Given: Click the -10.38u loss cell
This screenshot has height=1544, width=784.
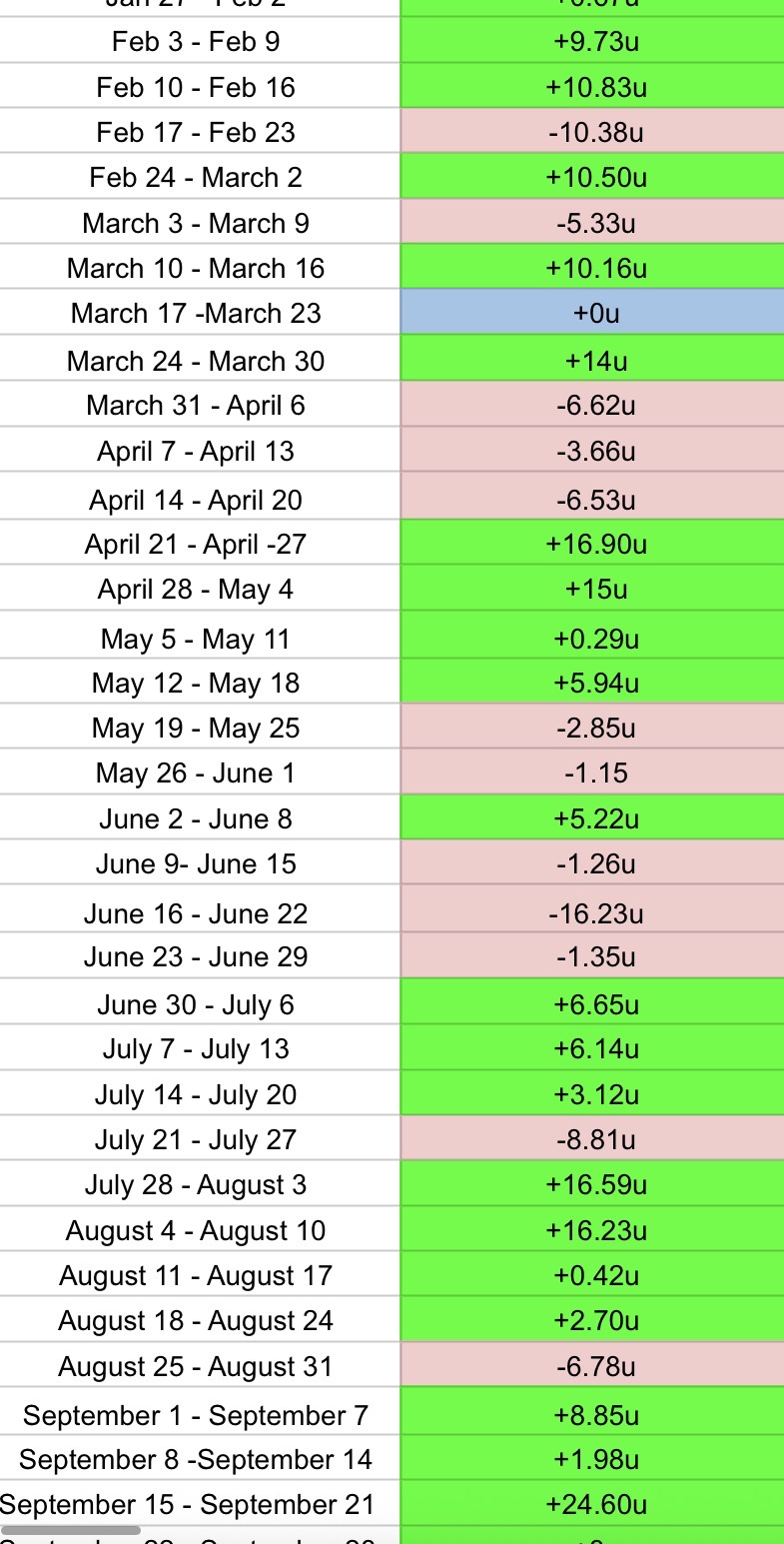Looking at the screenshot, I should coord(595,132).
